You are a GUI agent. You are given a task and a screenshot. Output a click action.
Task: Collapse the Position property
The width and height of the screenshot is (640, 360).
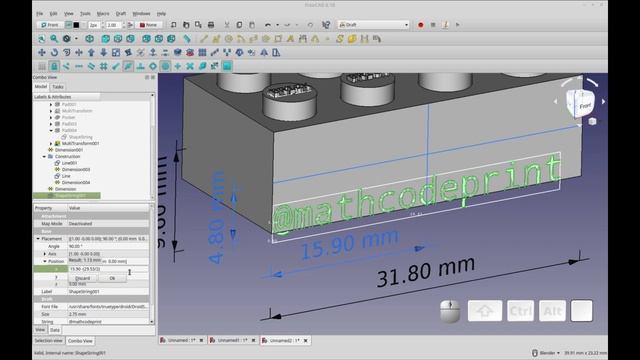click(45, 261)
